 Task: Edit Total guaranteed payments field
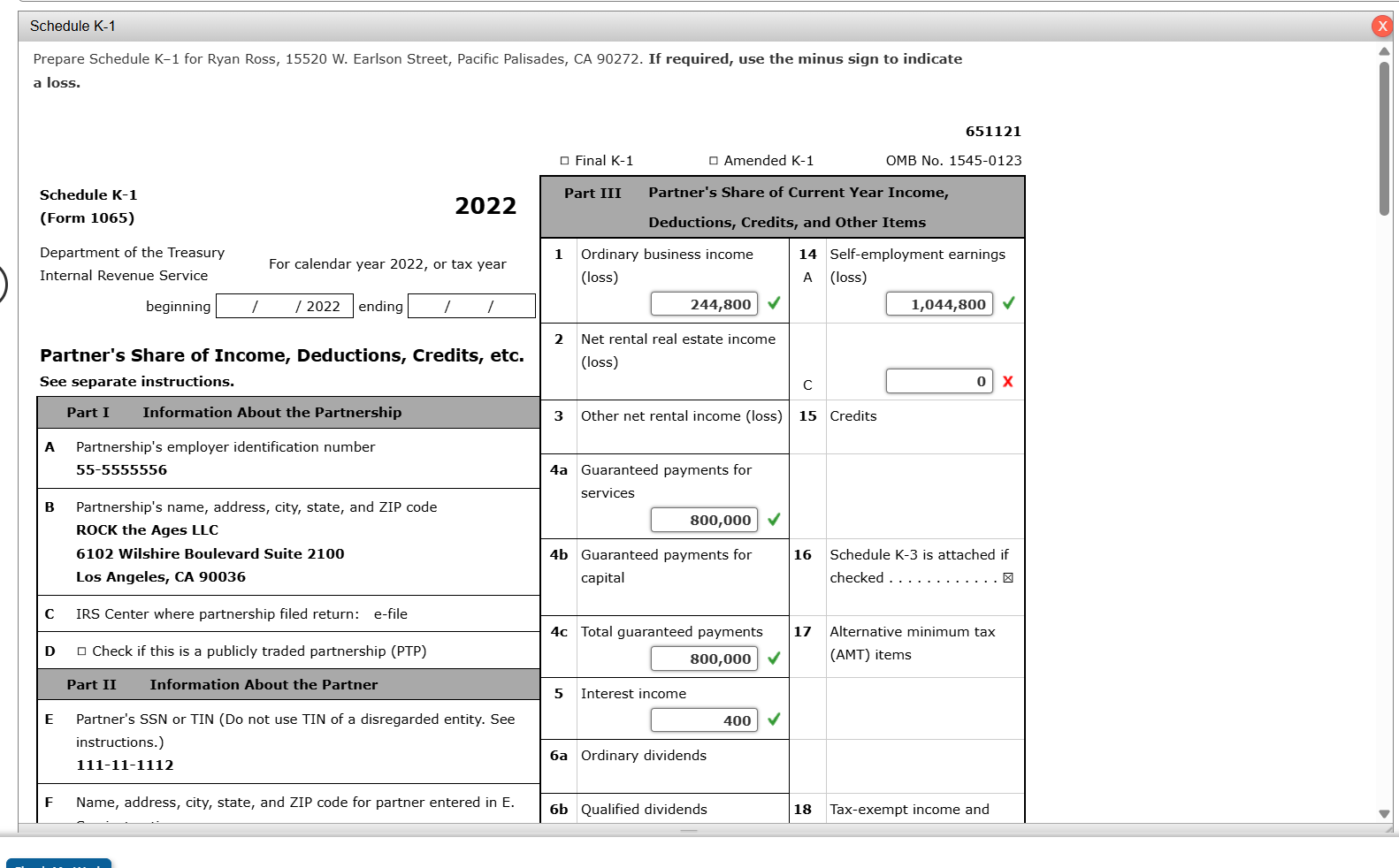pyautogui.click(x=704, y=659)
